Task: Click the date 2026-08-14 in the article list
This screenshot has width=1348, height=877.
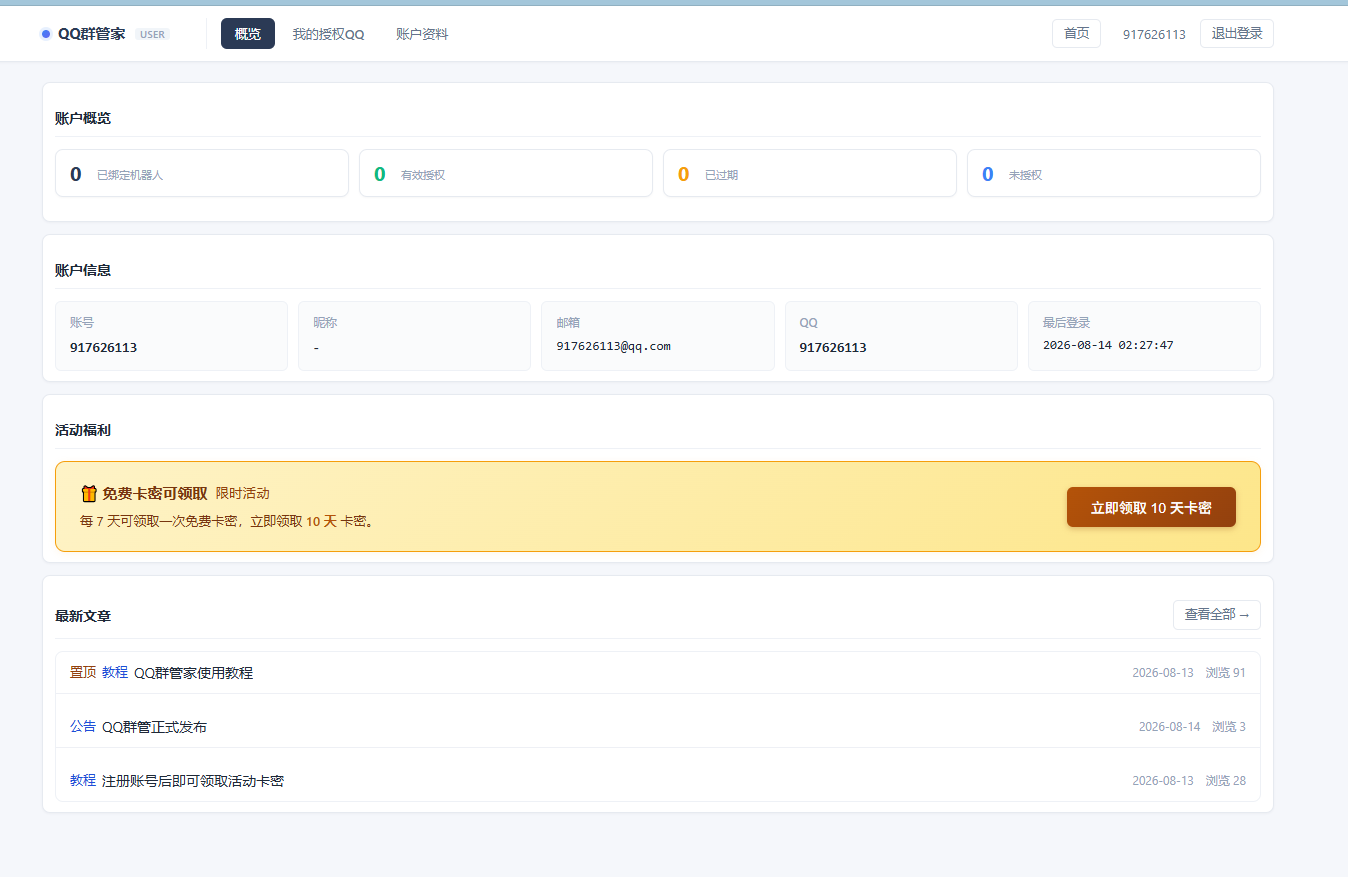Action: coord(1169,727)
